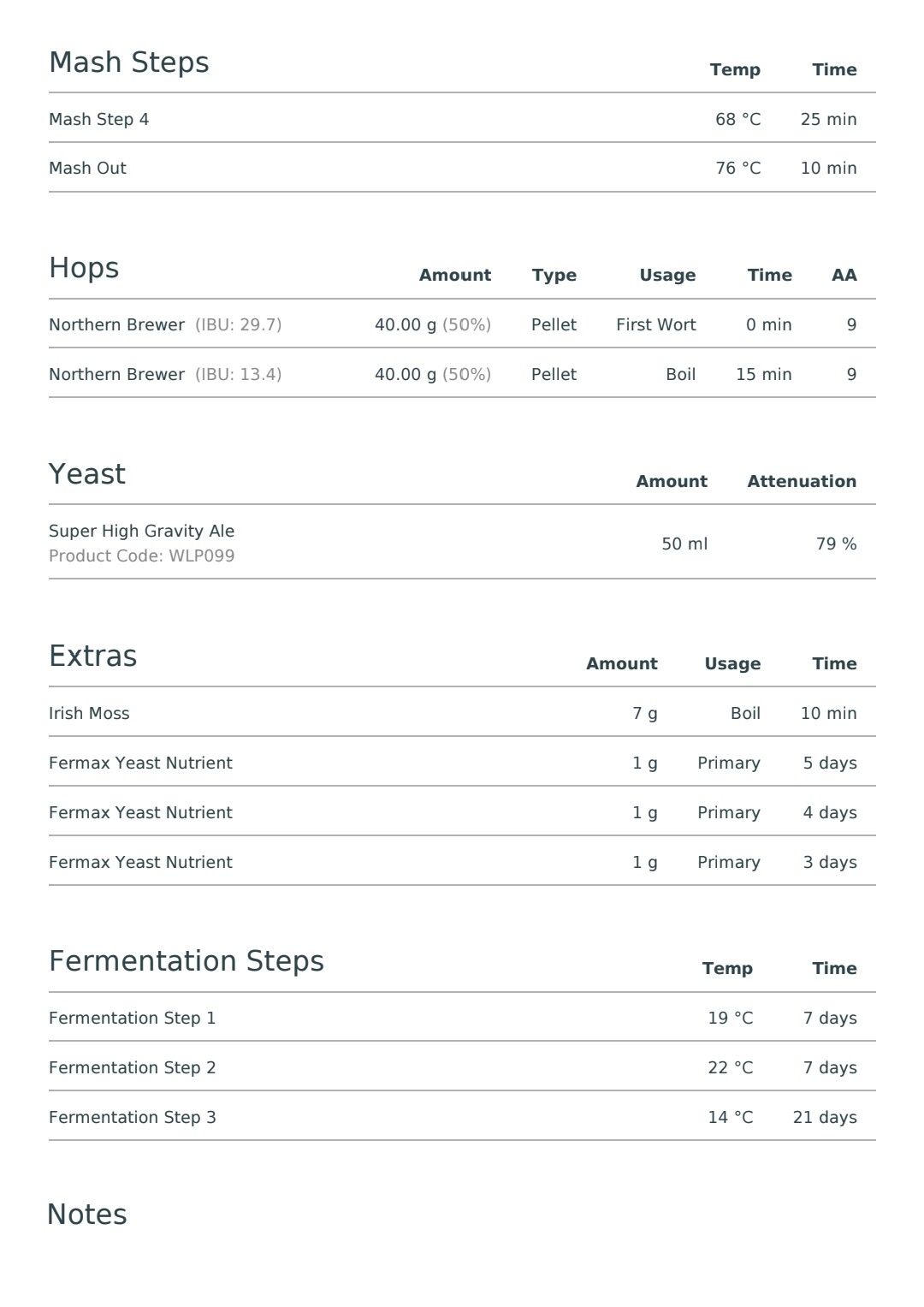Image resolution: width=924 pixels, height=1307 pixels.
Task: Click the Notes section heading
Action: tap(87, 1215)
